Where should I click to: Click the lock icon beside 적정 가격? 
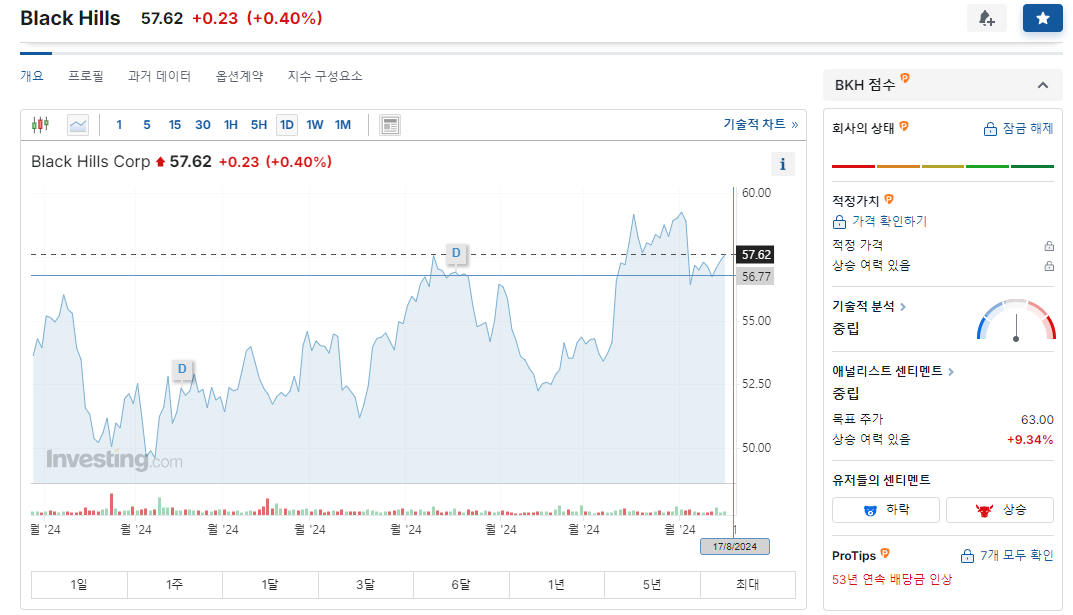(x=1048, y=246)
